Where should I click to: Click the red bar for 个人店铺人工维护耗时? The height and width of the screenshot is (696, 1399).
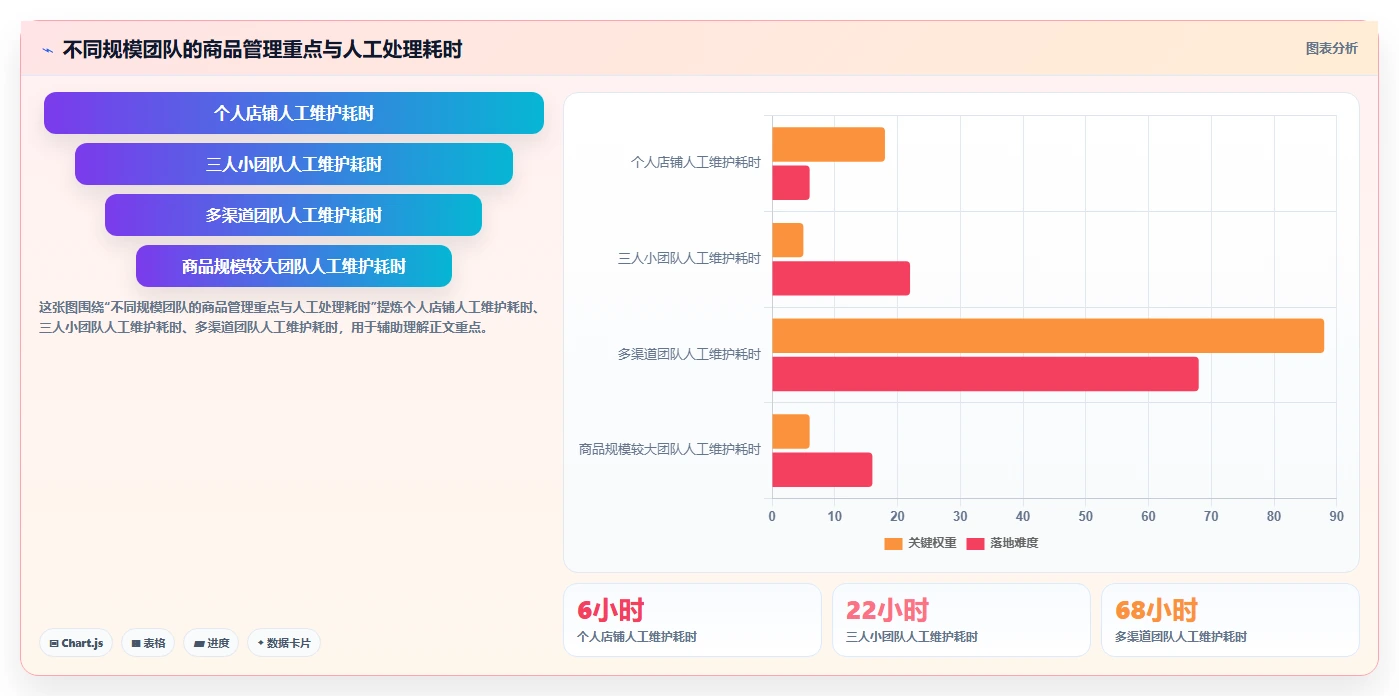coord(790,183)
